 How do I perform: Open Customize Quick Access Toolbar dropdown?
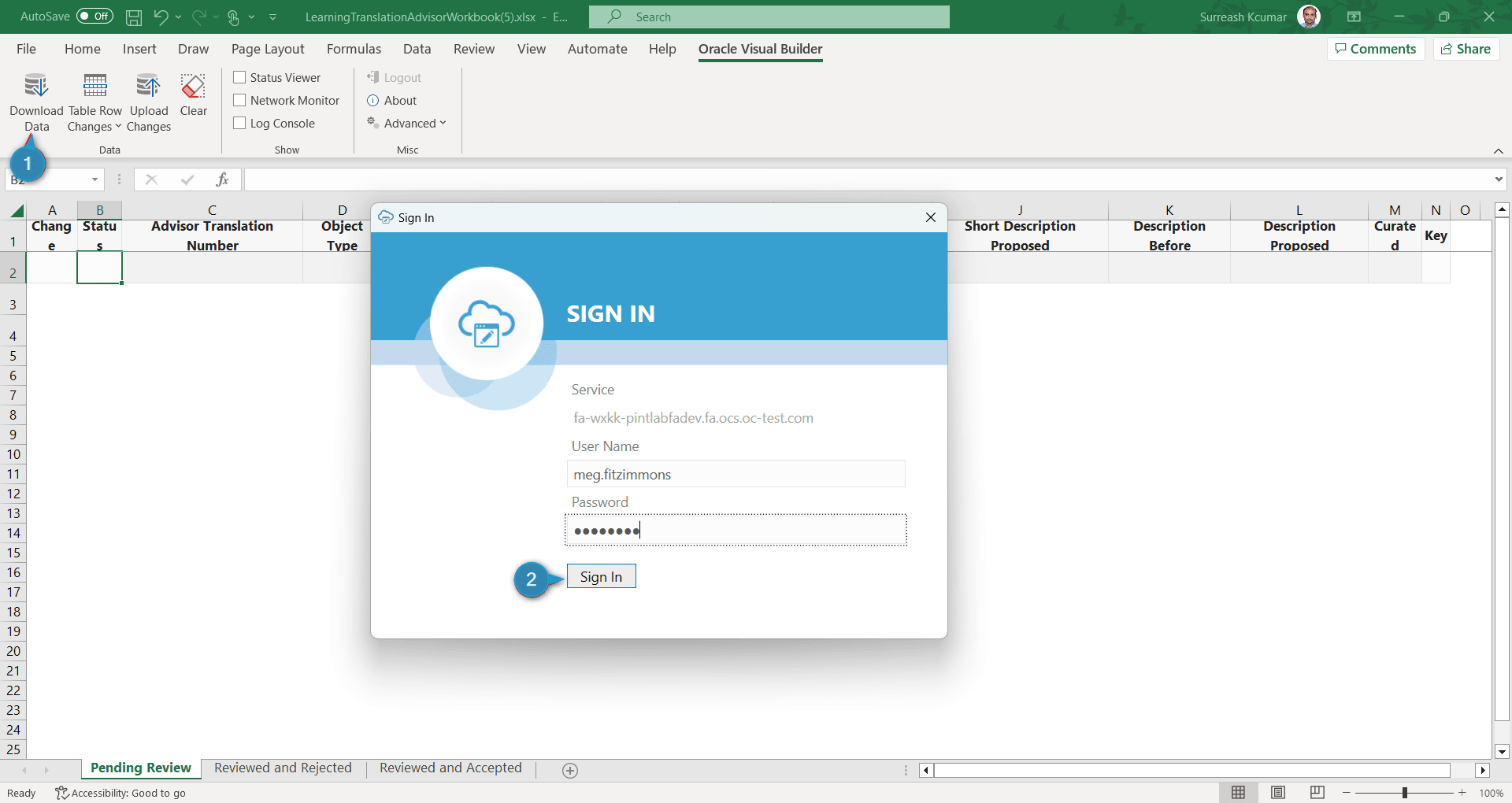coord(272,17)
